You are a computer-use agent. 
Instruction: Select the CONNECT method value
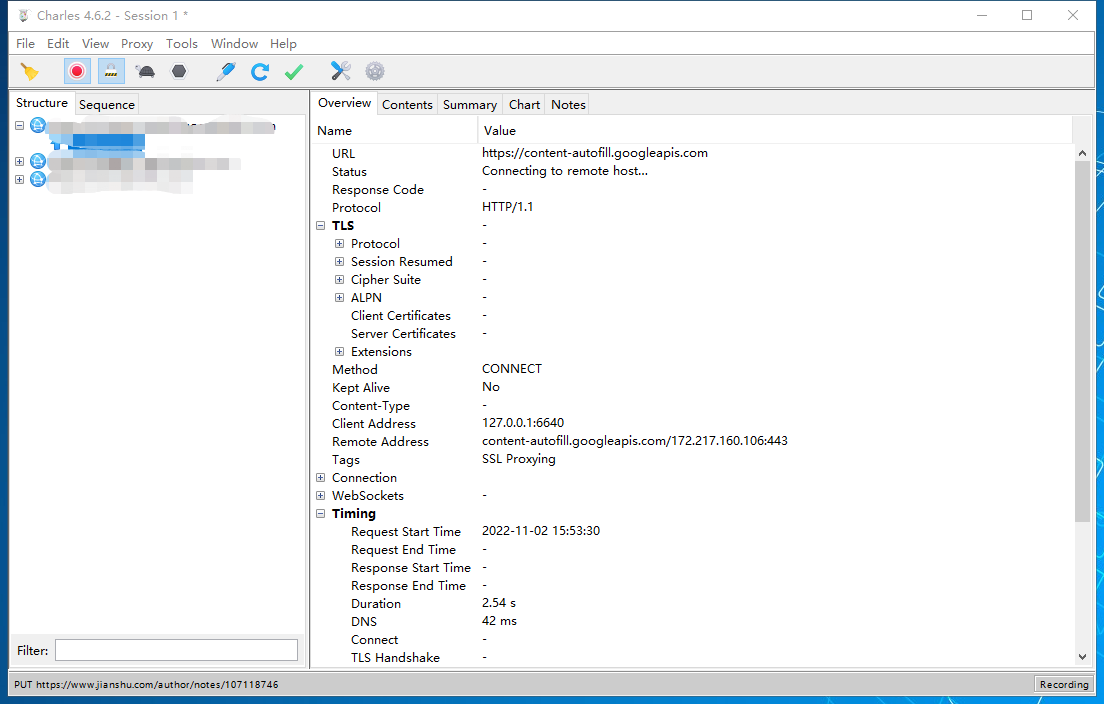point(512,369)
